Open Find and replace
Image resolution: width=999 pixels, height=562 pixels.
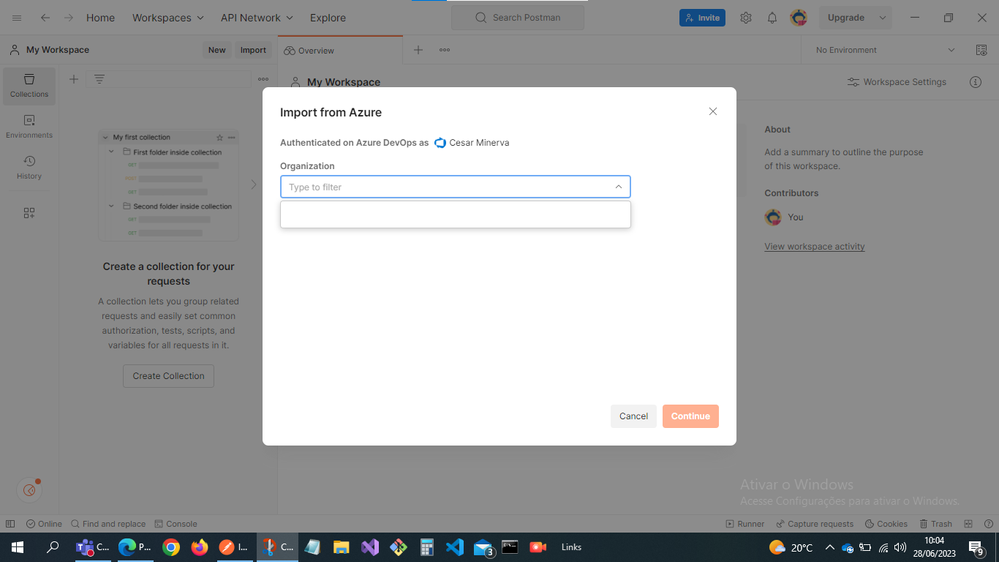[108, 524]
